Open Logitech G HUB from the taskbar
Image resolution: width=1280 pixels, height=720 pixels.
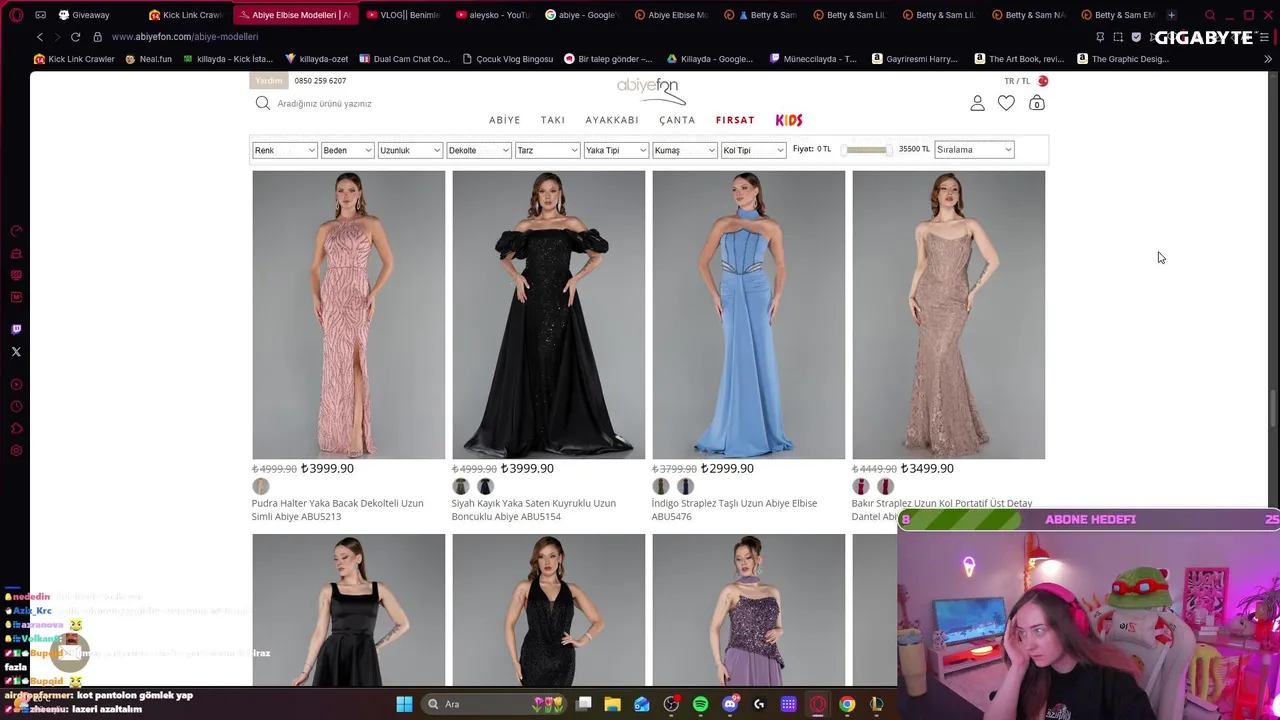pos(759,704)
